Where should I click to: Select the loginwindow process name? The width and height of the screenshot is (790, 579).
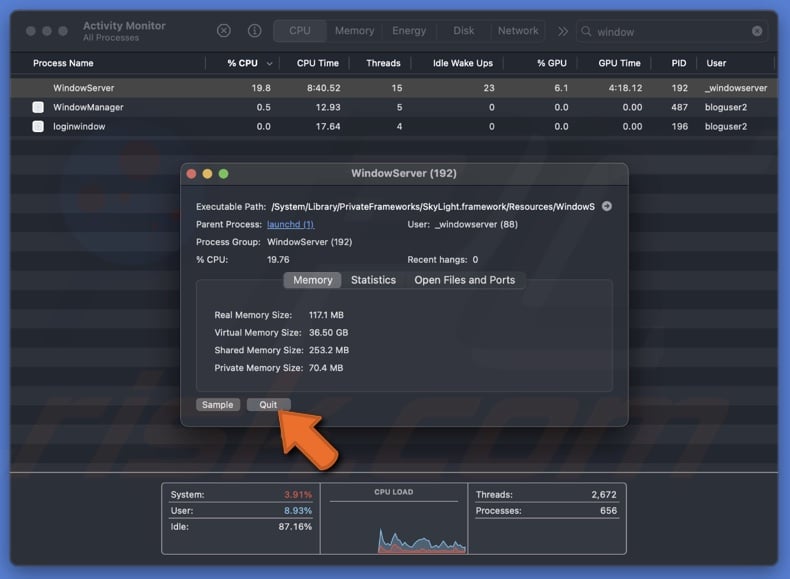click(79, 126)
